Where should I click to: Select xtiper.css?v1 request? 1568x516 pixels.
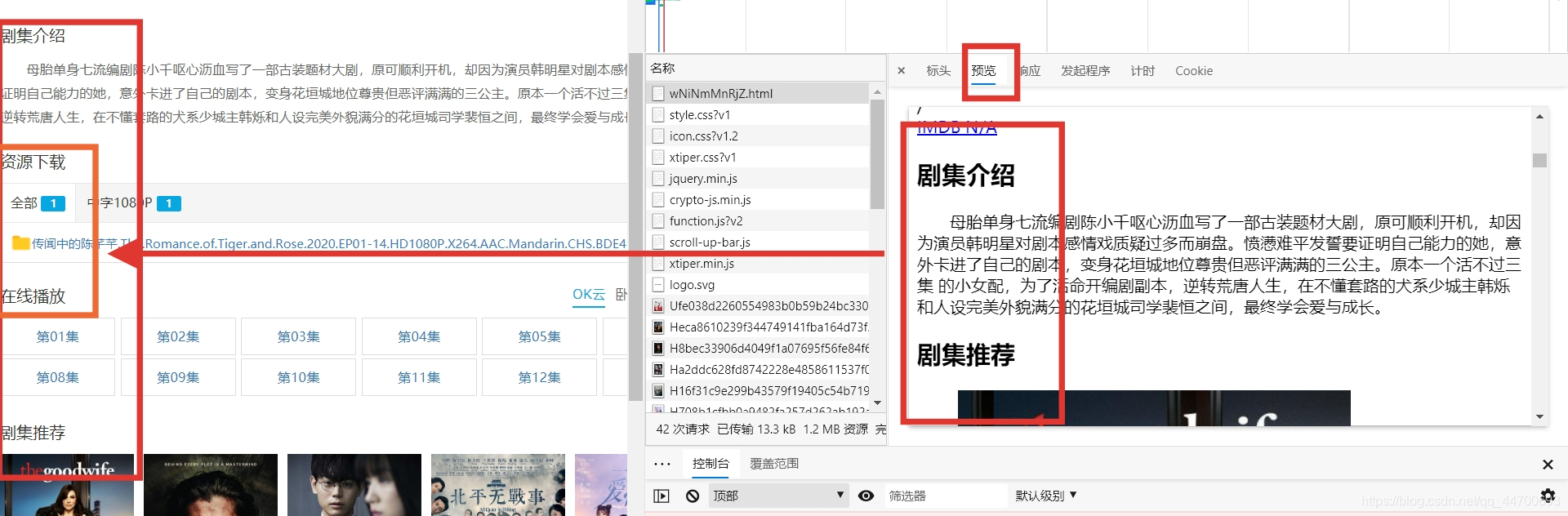click(759, 157)
